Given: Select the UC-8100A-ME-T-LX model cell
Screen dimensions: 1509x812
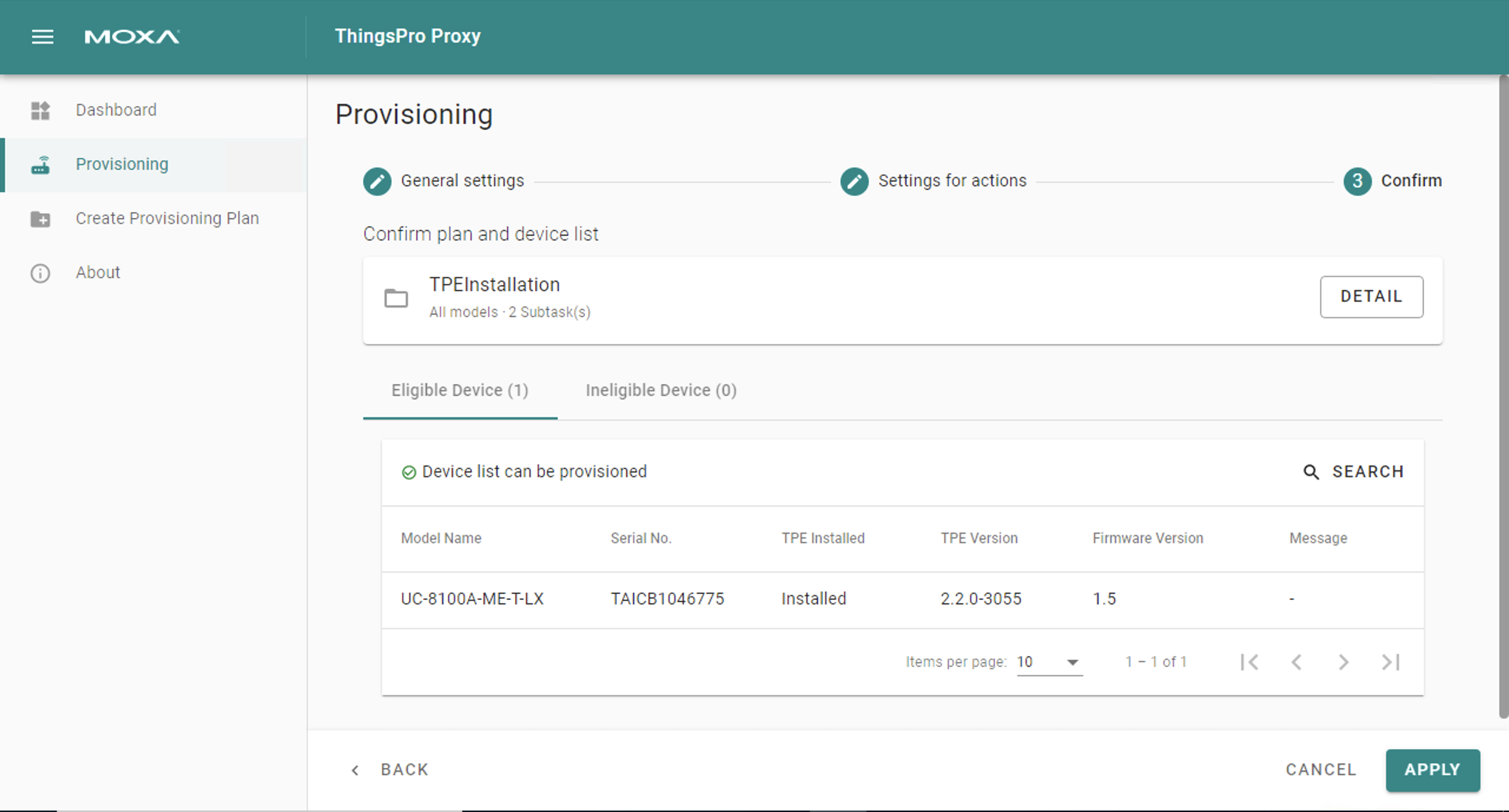Looking at the screenshot, I should click(x=472, y=599).
